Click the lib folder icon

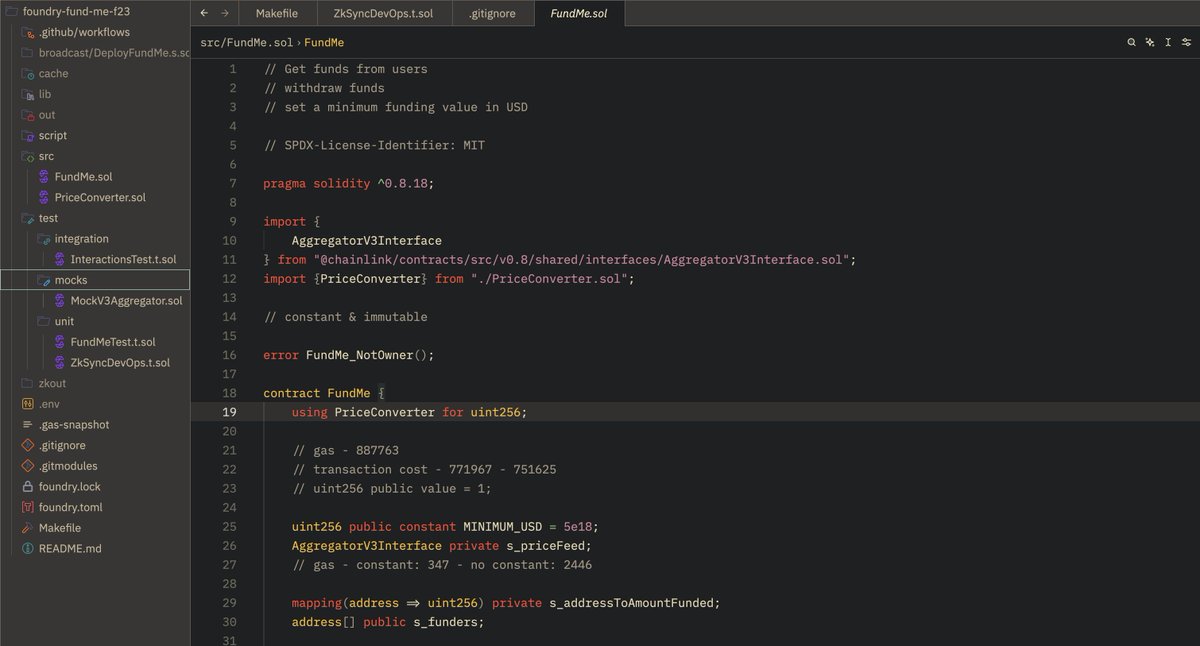(x=28, y=94)
